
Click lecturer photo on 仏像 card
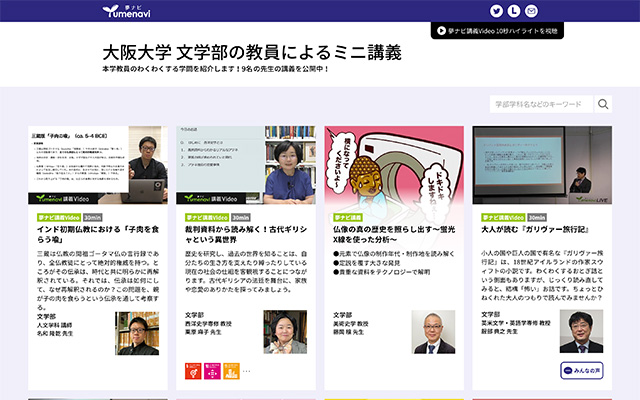[433, 332]
